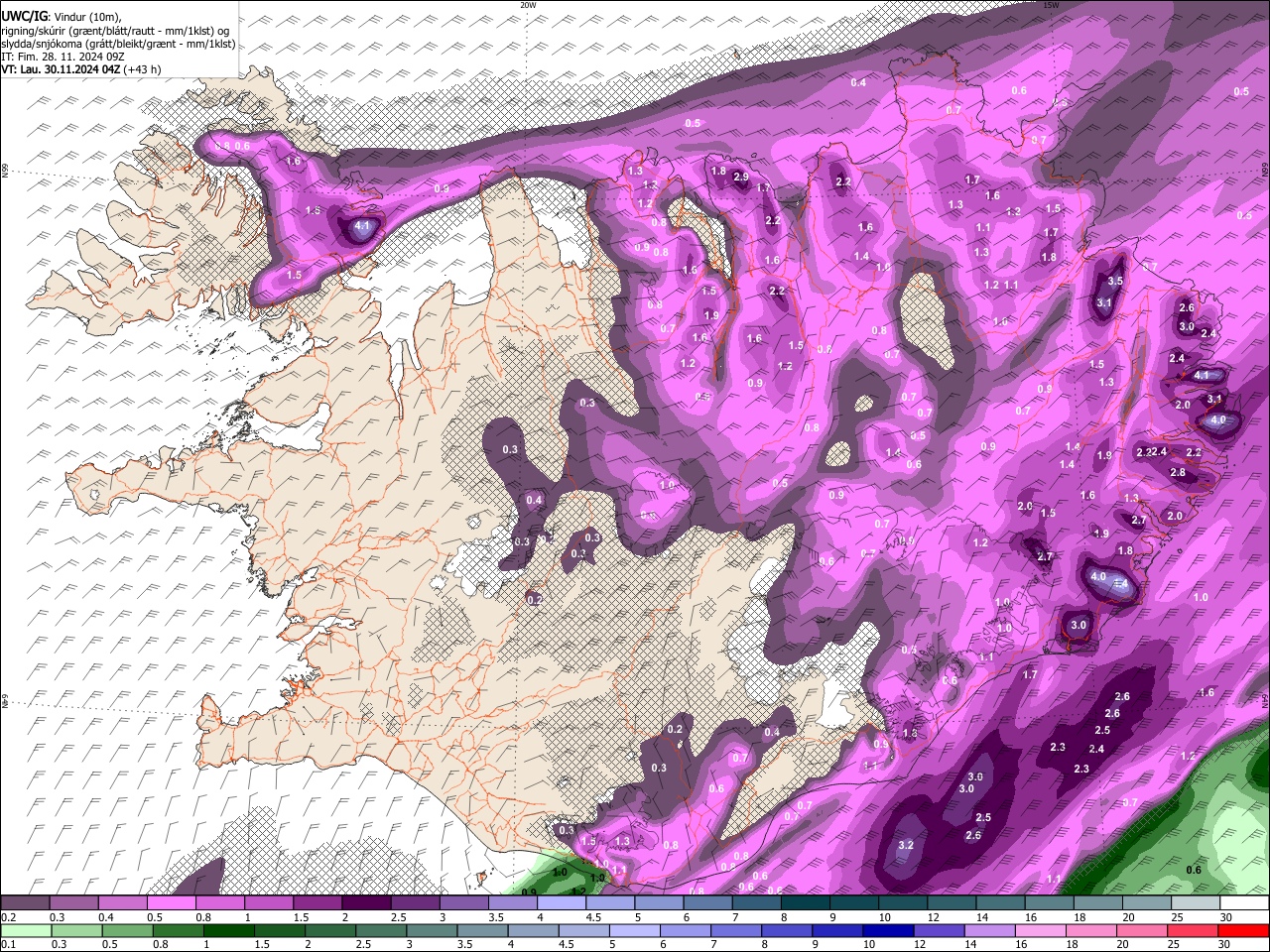
Task: Pick the lower legend dark green 1–1.5 swatch
Action: pyautogui.click(x=228, y=930)
